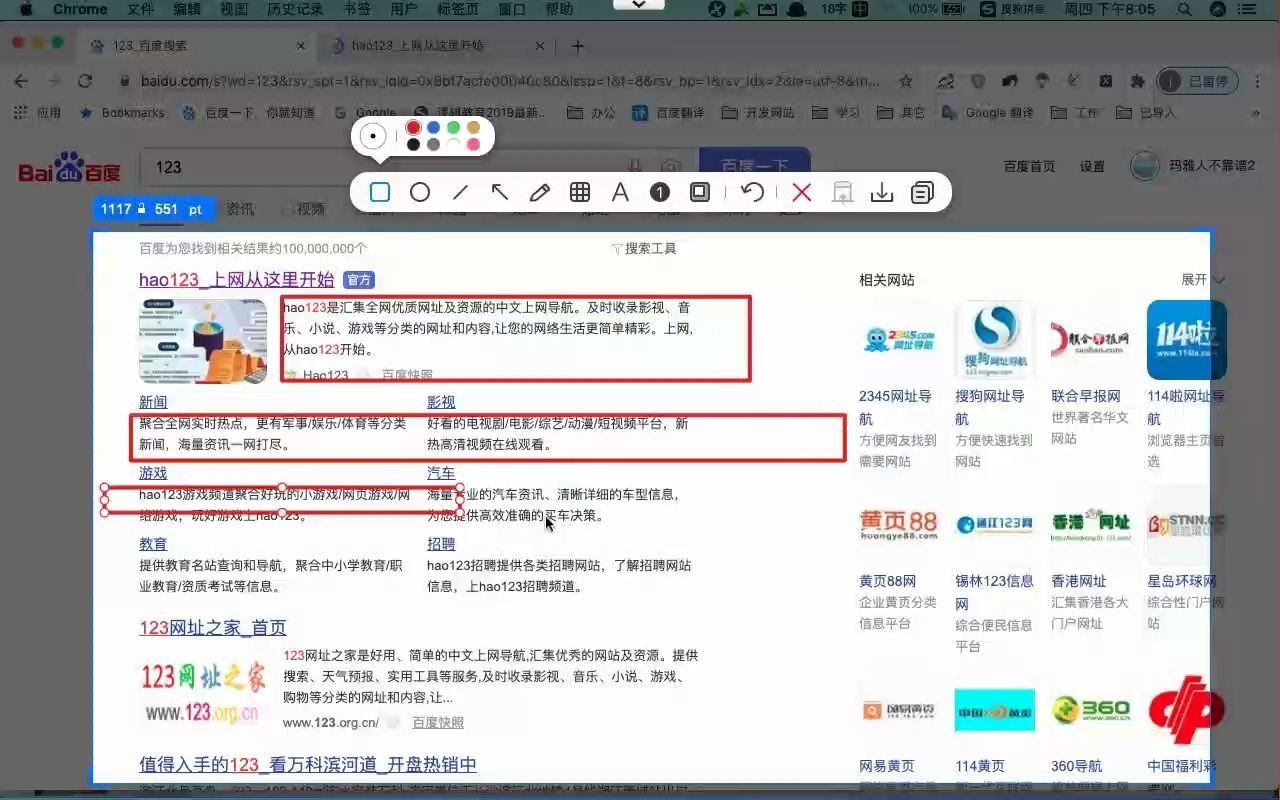Expand related sites with 展开

(x=1202, y=280)
